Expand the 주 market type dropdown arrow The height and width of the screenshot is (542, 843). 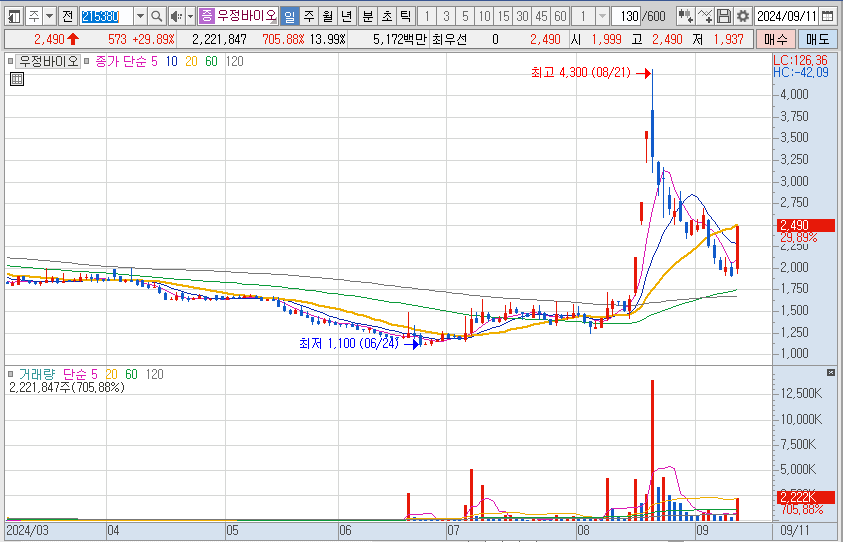[x=49, y=17]
